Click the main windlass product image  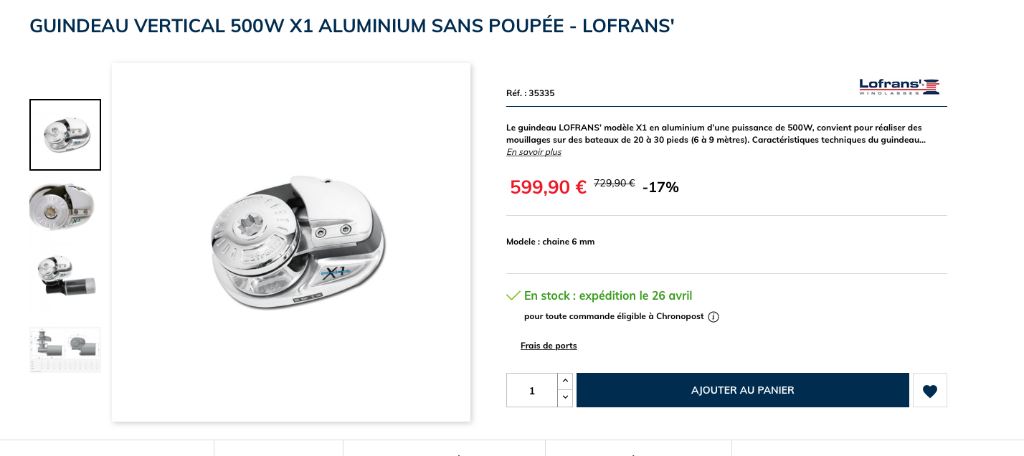coord(291,242)
